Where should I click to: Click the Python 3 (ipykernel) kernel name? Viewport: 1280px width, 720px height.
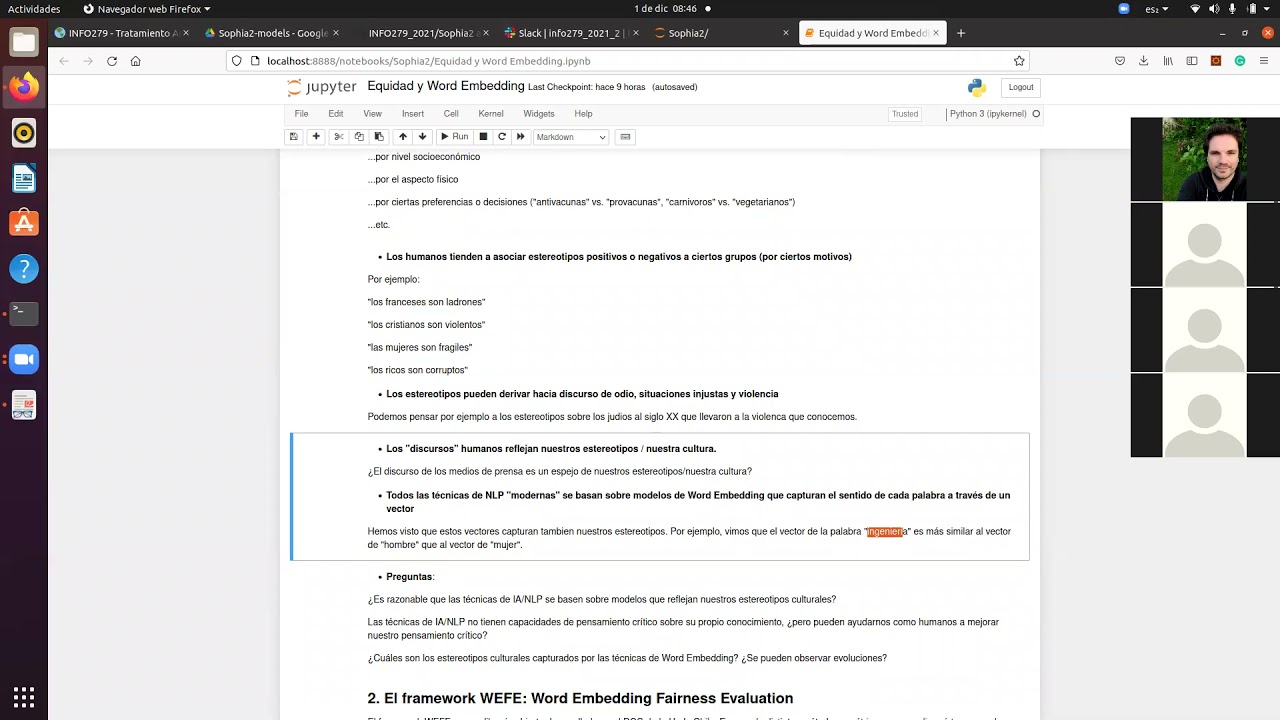tap(988, 114)
